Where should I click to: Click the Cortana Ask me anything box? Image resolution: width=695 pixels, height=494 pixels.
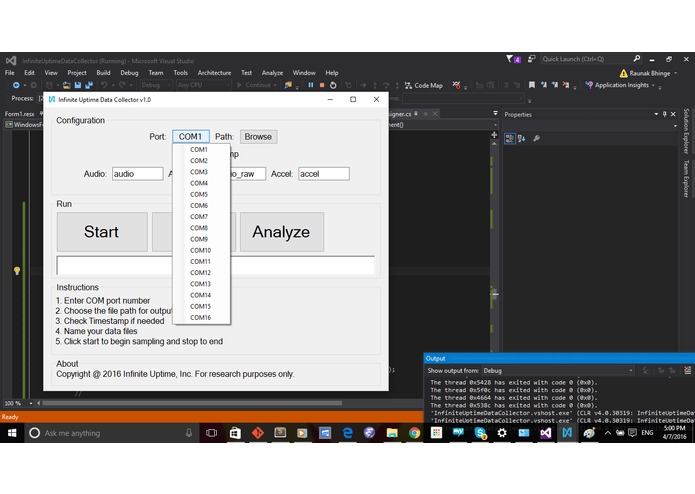click(106, 433)
